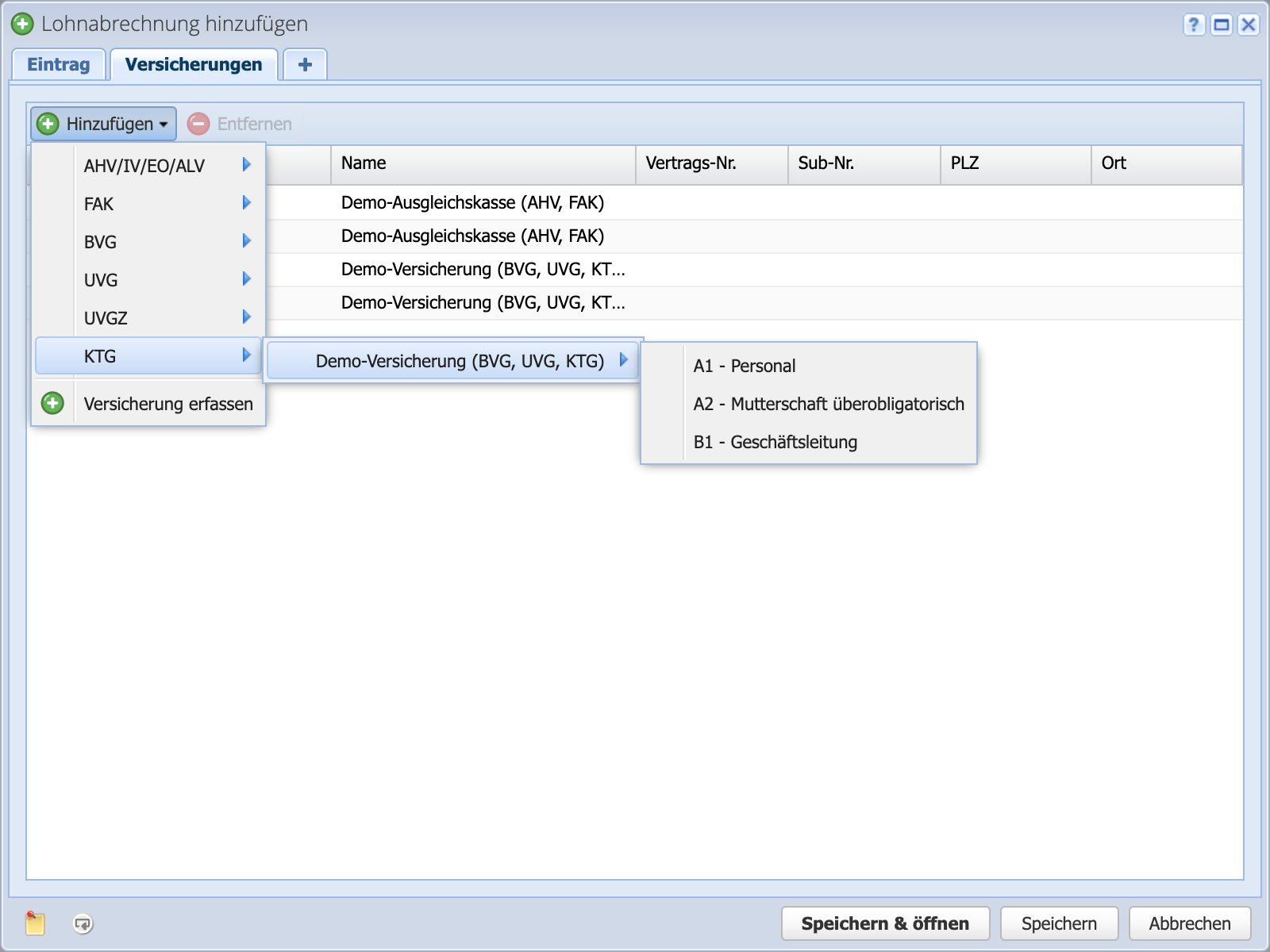Sort by the Vertrags-Nr. column header
The image size is (1270, 952).
pos(710,163)
